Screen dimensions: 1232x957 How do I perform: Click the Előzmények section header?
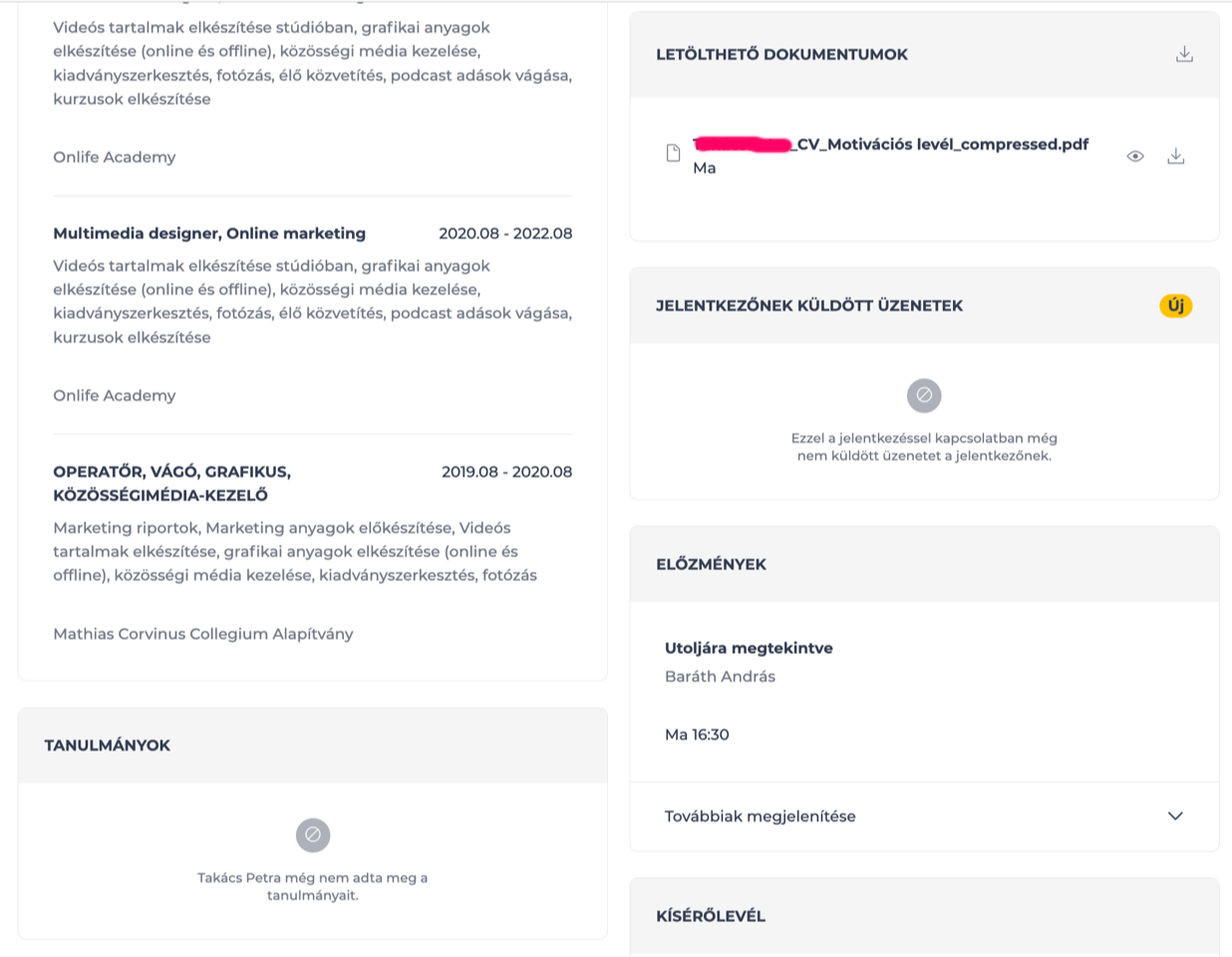(x=711, y=564)
